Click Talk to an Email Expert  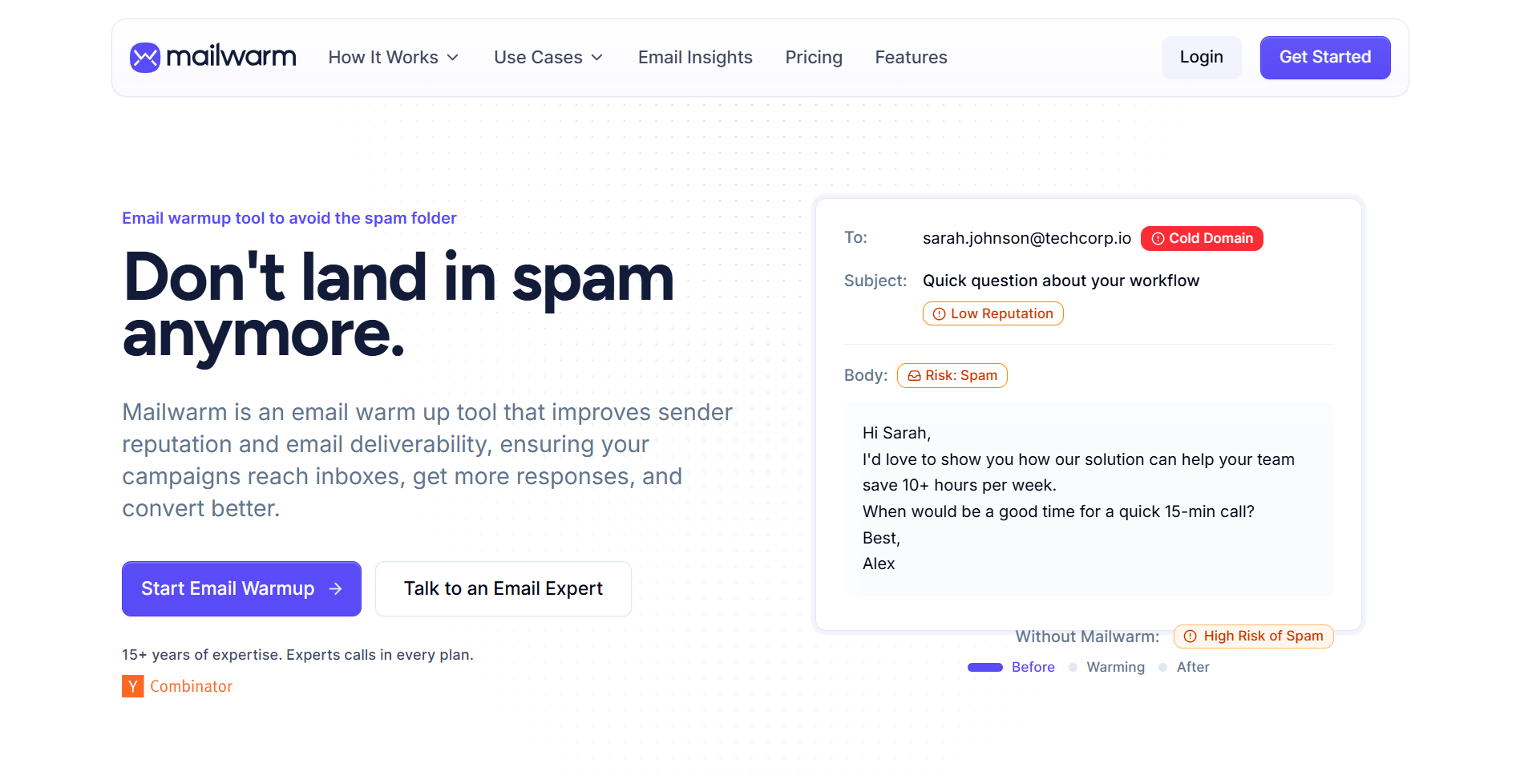[x=503, y=588]
